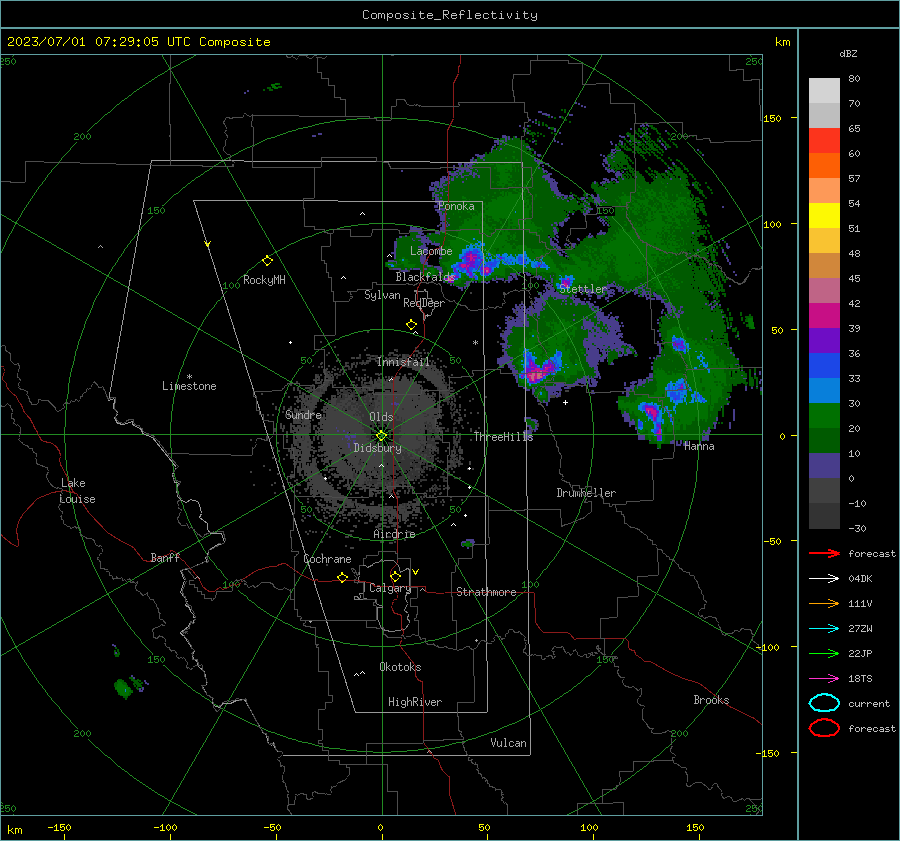Click the Banff label

[x=165, y=557]
